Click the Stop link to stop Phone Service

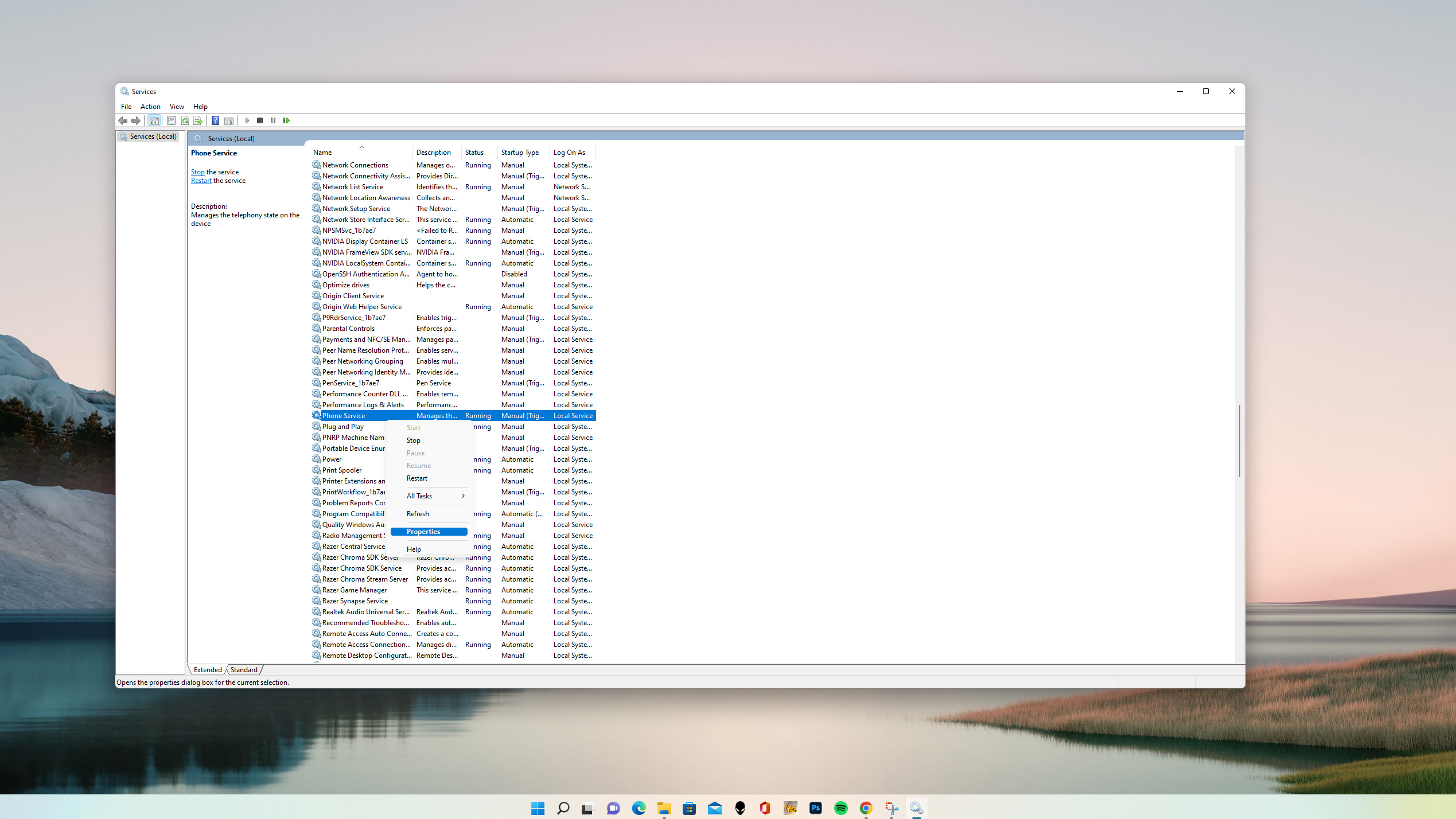pyautogui.click(x=197, y=171)
